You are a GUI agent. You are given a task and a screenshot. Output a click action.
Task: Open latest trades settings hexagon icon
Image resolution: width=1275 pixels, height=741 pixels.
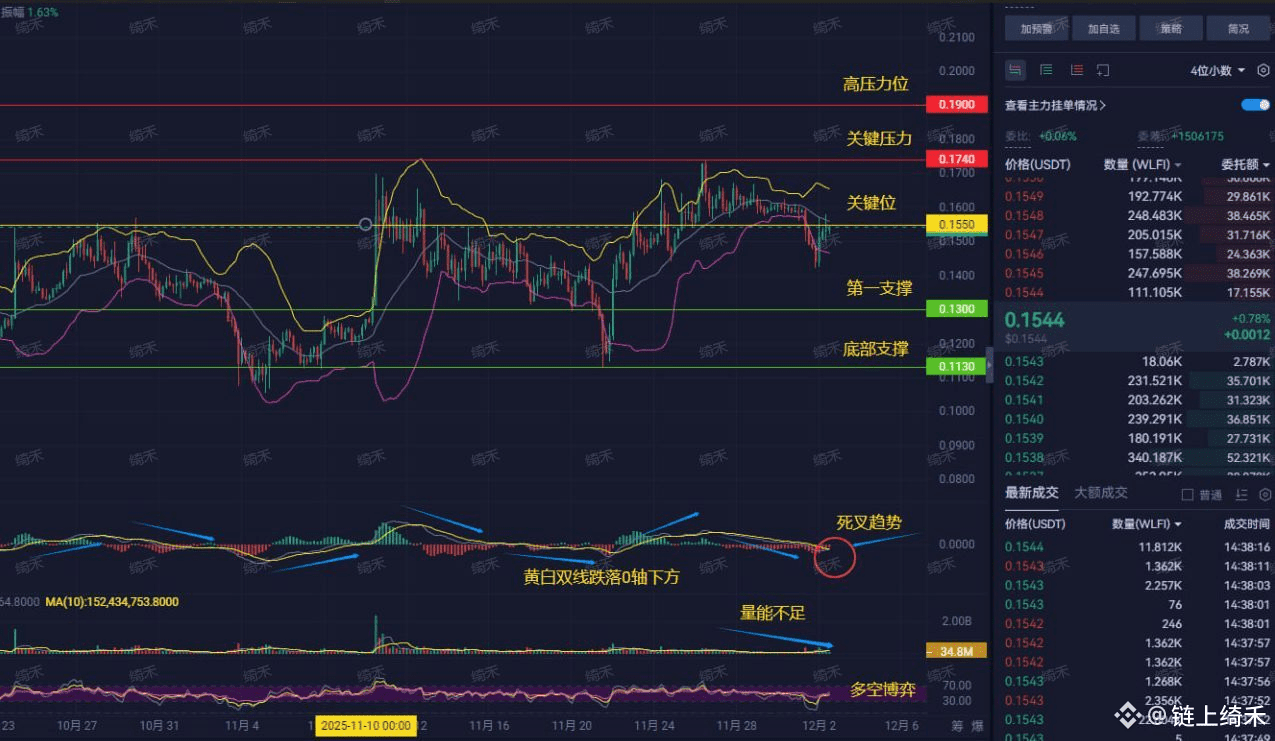pyautogui.click(x=1265, y=494)
